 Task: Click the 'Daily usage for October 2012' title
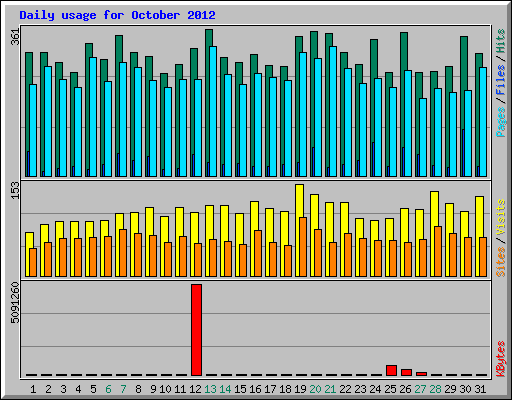point(117,15)
